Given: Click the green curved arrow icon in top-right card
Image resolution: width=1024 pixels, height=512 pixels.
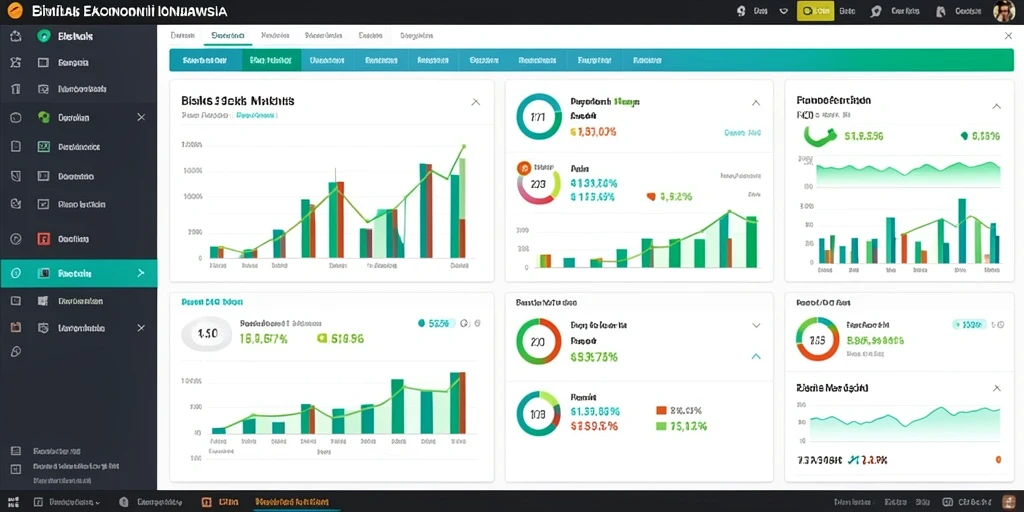Looking at the screenshot, I should point(820,135).
